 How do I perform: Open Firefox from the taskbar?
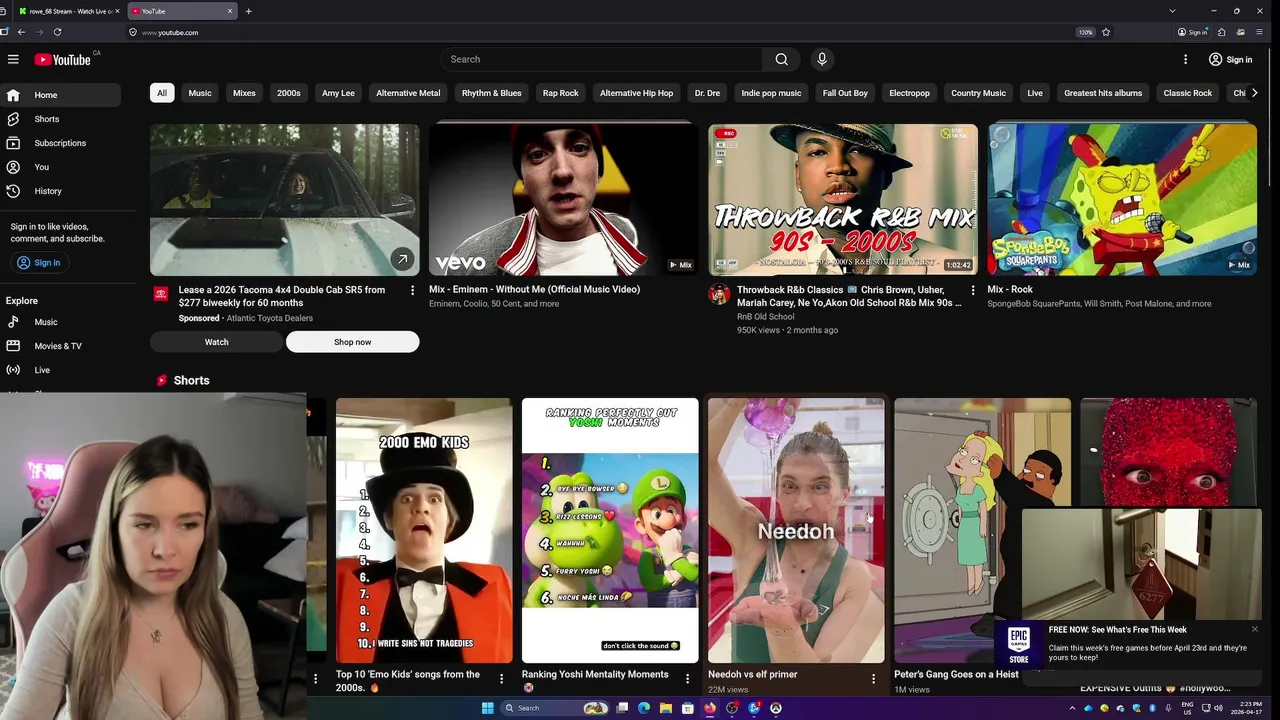pyautogui.click(x=710, y=708)
